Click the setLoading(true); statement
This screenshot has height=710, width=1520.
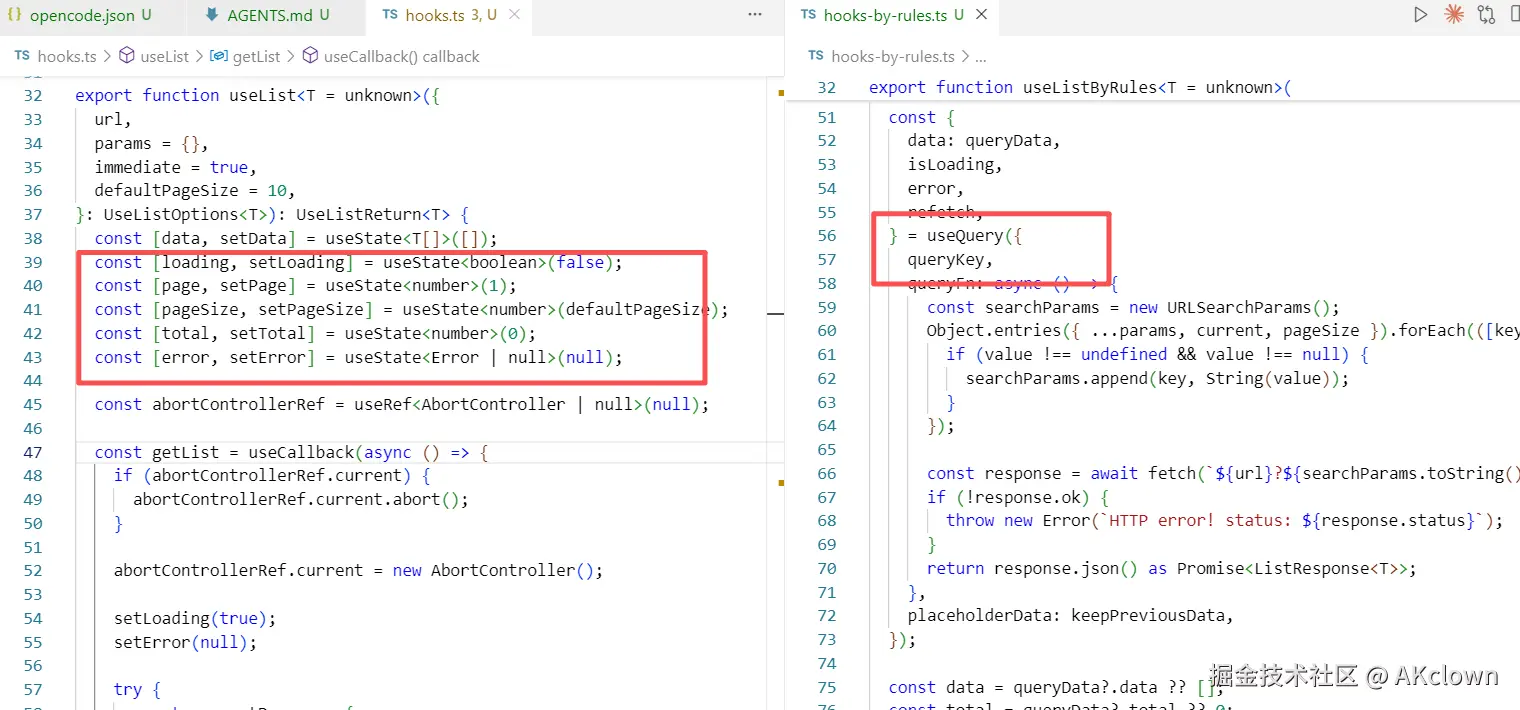[x=195, y=618]
